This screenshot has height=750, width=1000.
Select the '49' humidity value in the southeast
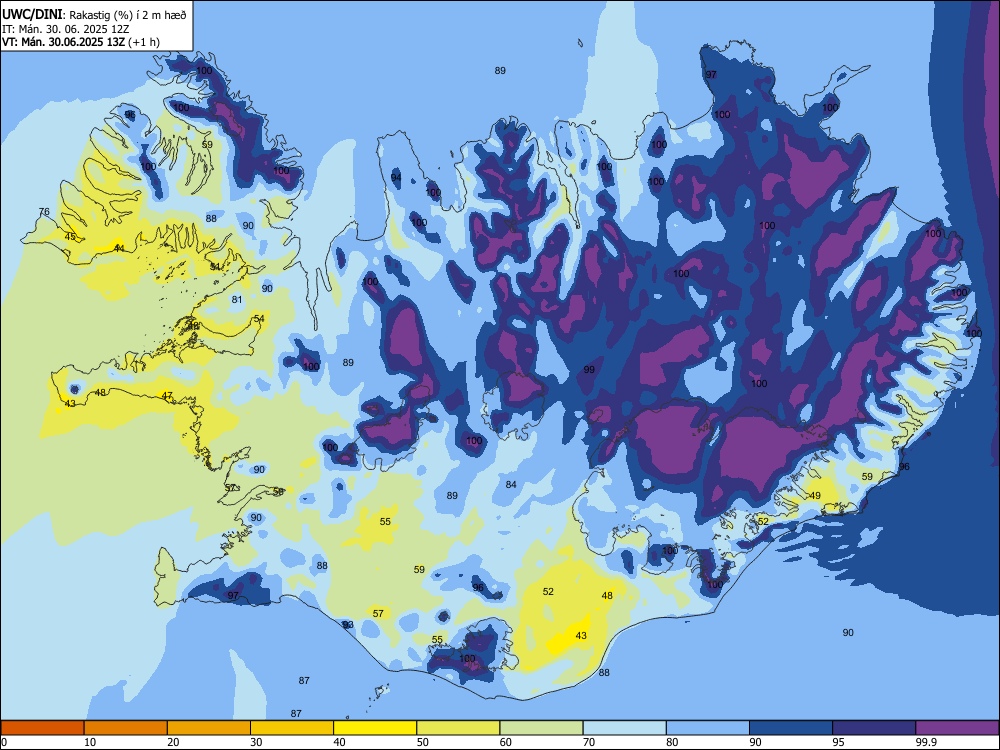coord(815,496)
